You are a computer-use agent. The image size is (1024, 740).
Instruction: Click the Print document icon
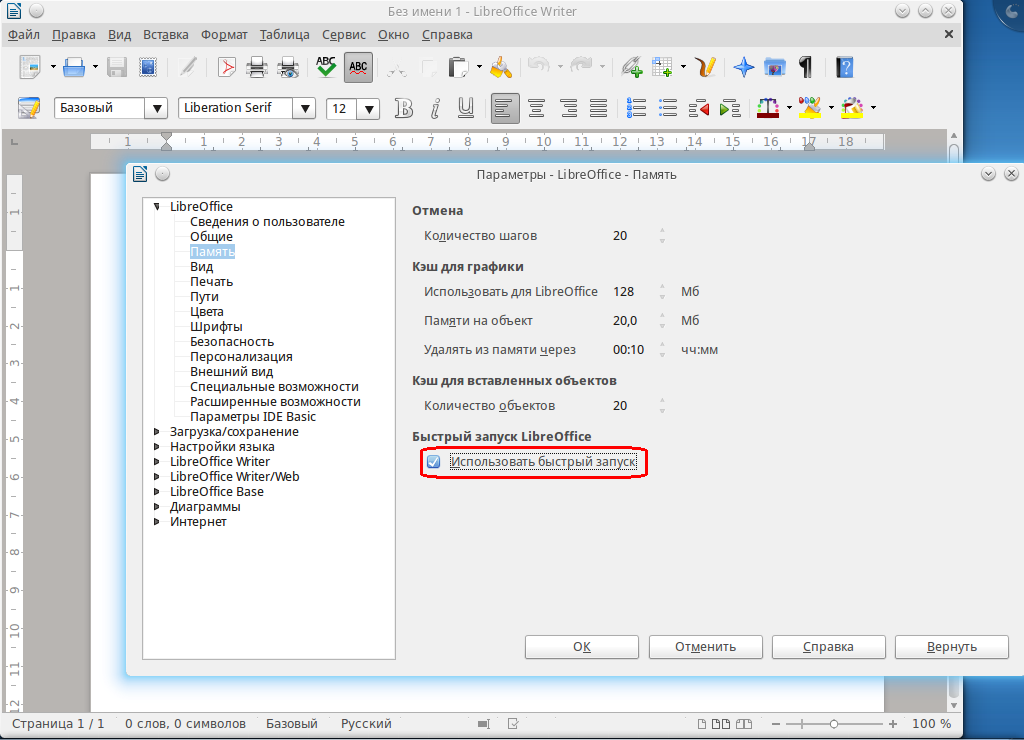pos(257,68)
